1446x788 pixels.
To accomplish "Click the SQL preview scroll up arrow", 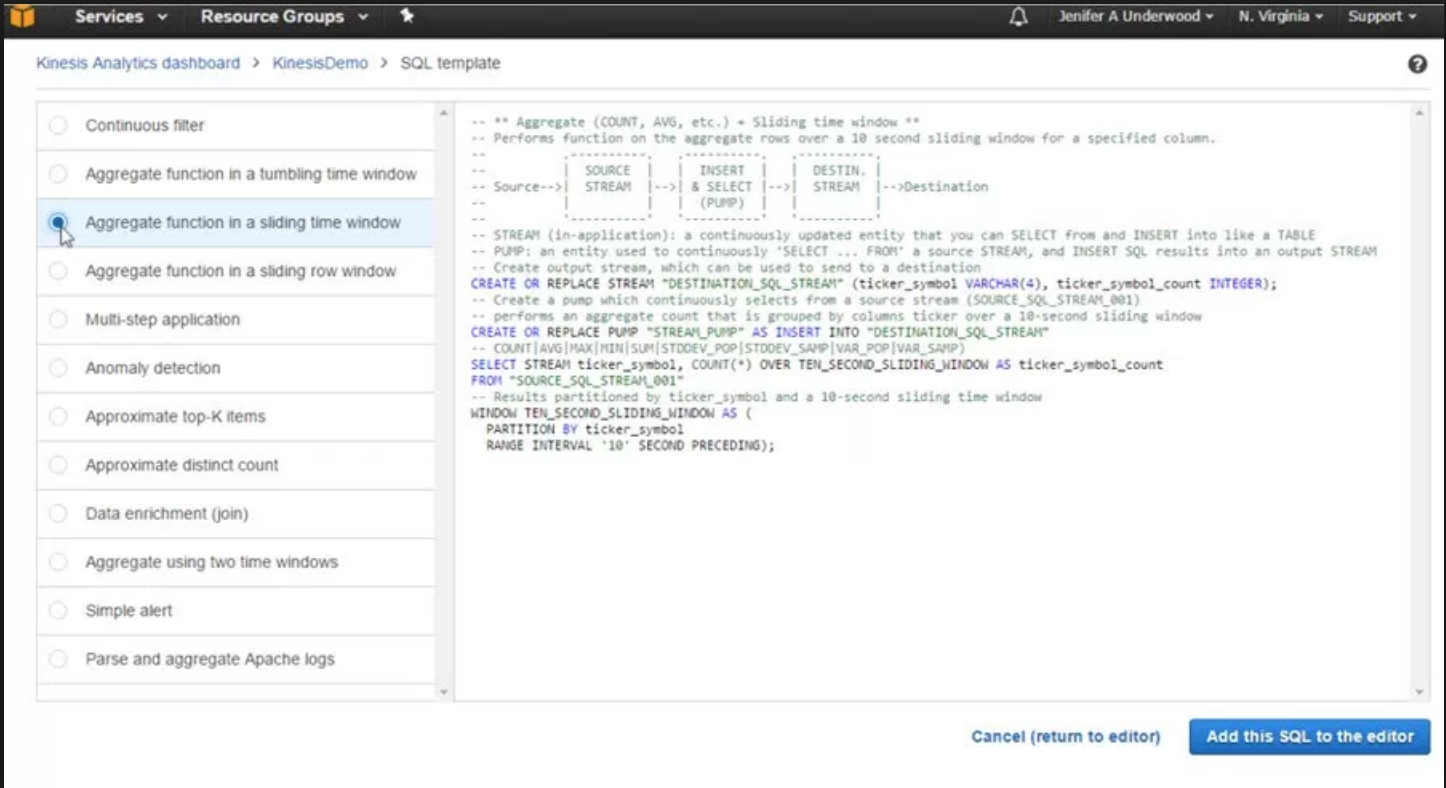I will (1418, 112).
